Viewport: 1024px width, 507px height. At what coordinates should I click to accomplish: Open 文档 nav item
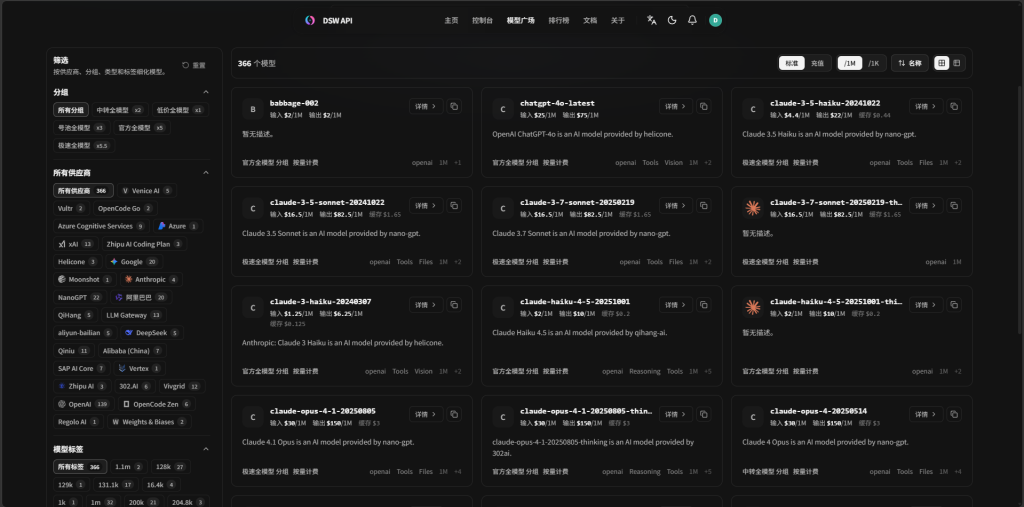pos(590,20)
